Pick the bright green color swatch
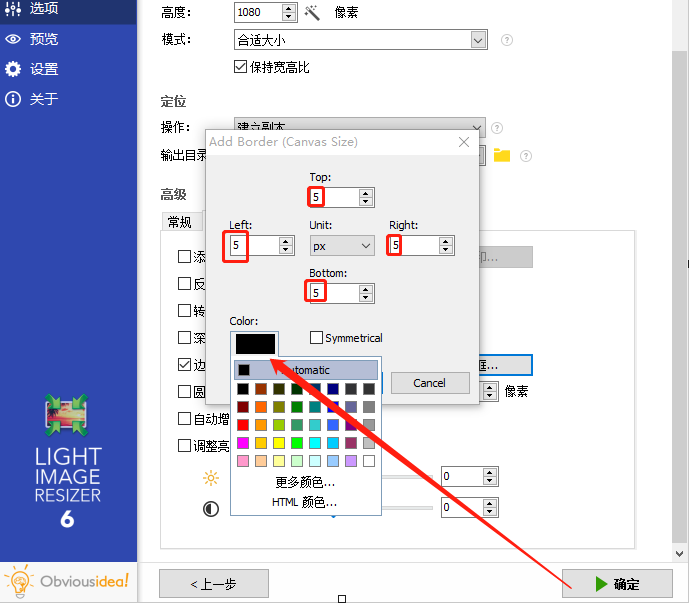Screen dimensions: 689x603 click(x=297, y=443)
